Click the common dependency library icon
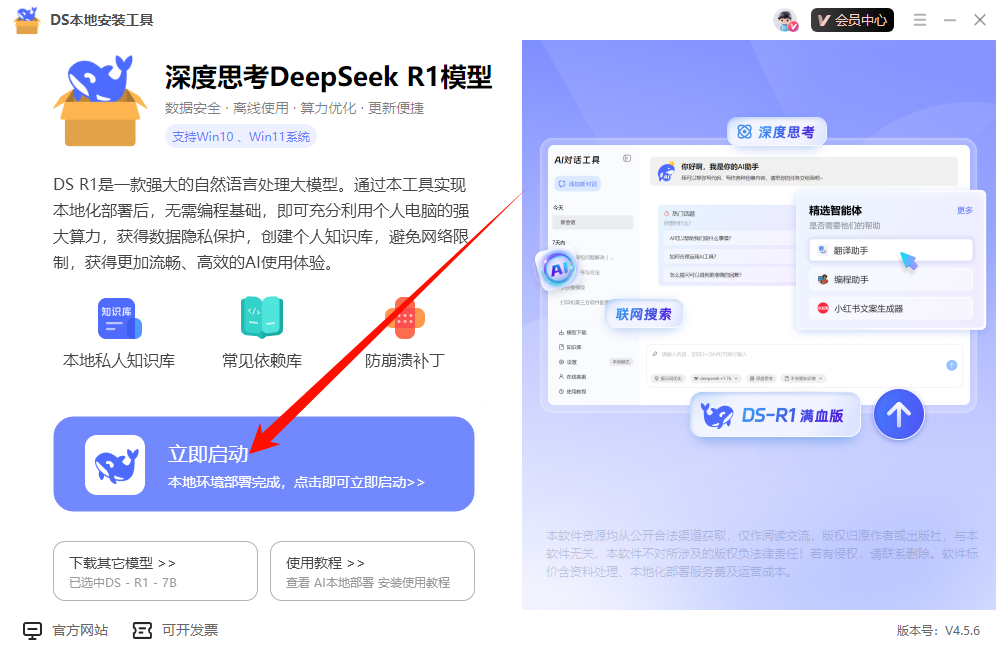 click(x=261, y=318)
